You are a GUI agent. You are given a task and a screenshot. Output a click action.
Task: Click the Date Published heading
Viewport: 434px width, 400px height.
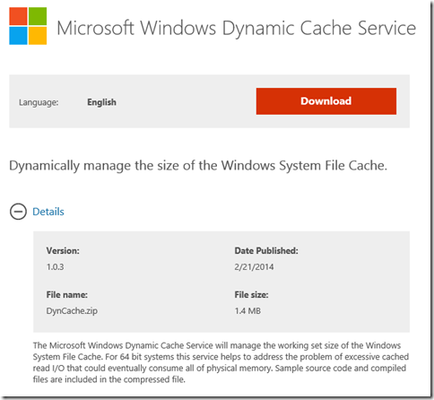click(266, 251)
